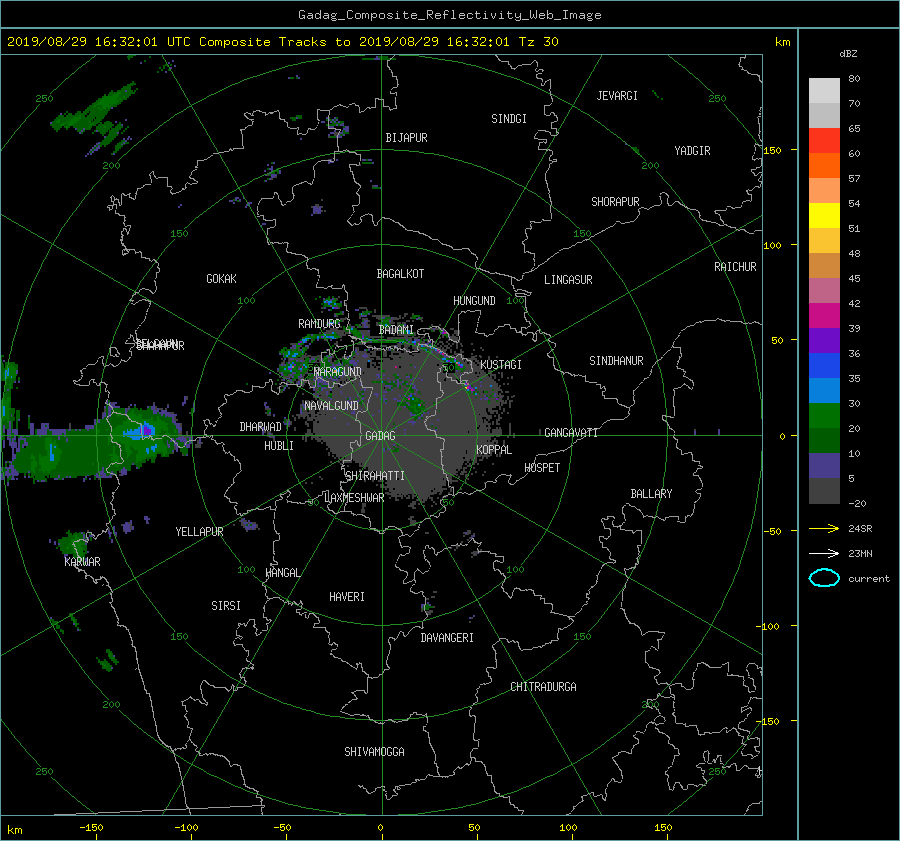Click the purple 36 dBZ color swatch
Image resolution: width=900 pixels, height=841 pixels.
point(824,341)
